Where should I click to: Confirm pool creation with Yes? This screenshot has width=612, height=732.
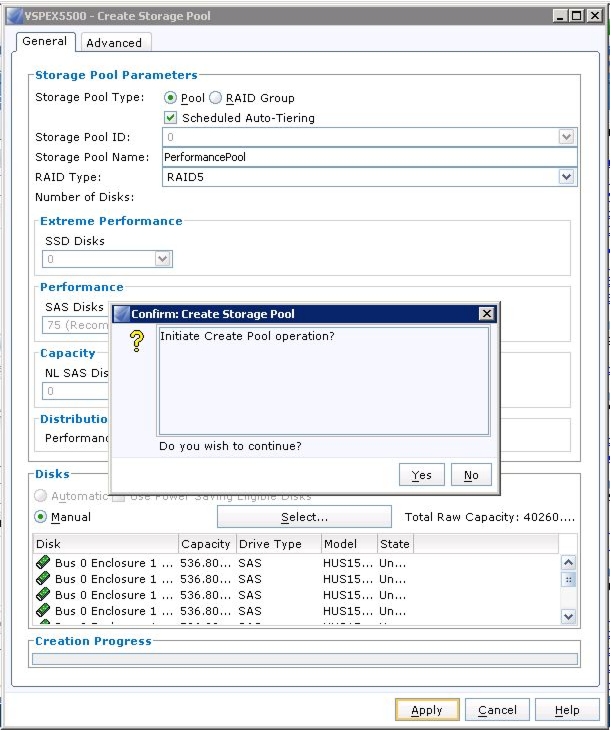422,475
